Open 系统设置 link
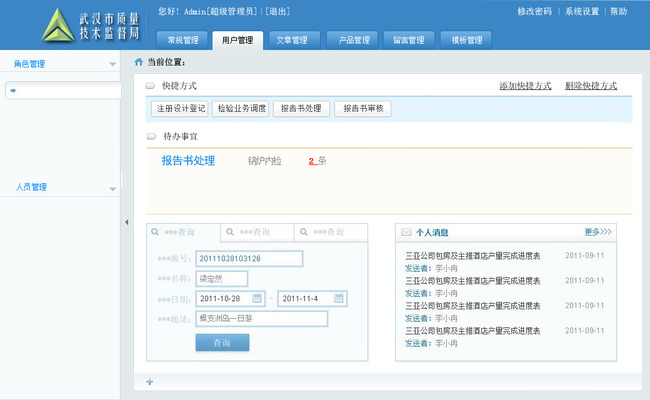Screen dimensions: 650x400 (x=582, y=12)
